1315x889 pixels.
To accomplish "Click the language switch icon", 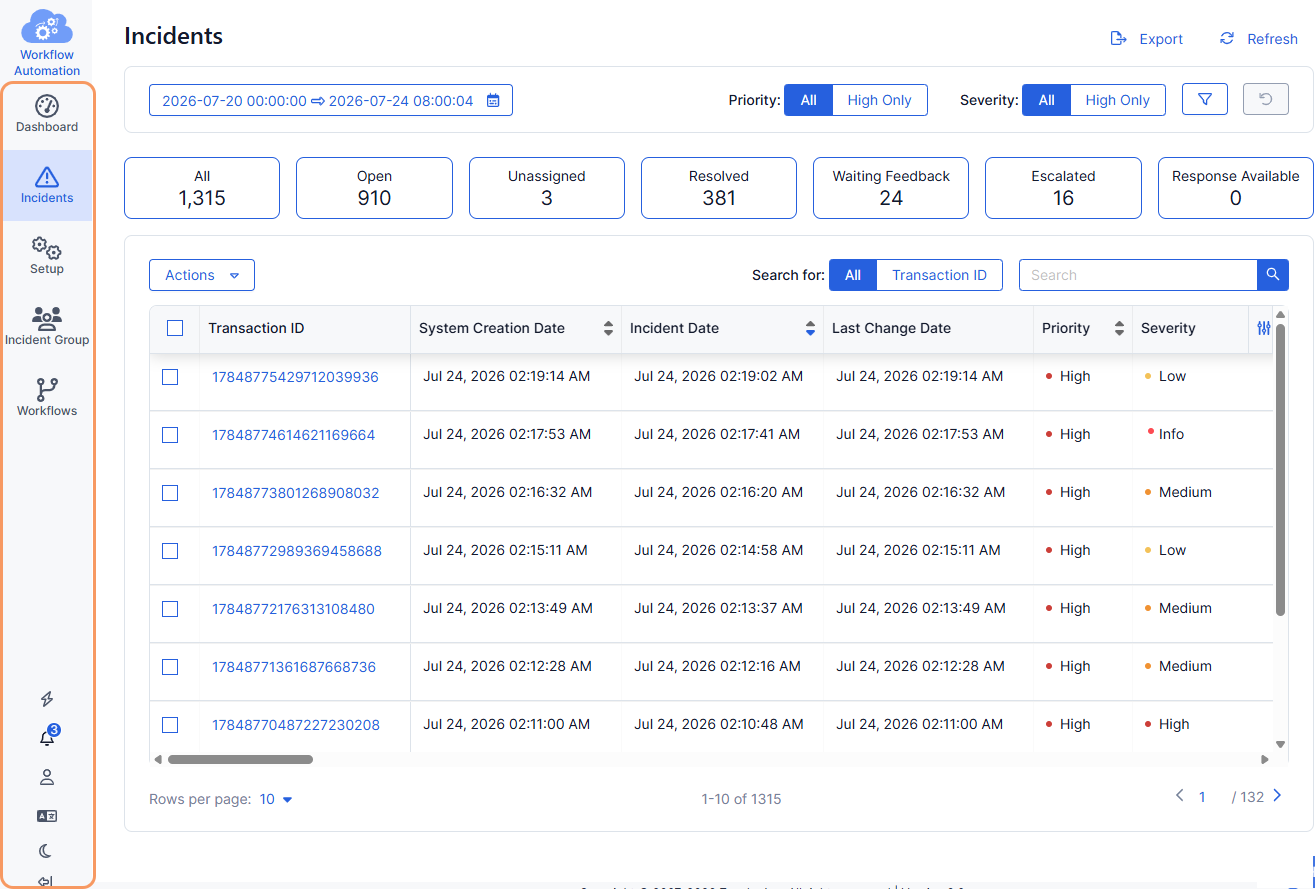I will (46, 815).
